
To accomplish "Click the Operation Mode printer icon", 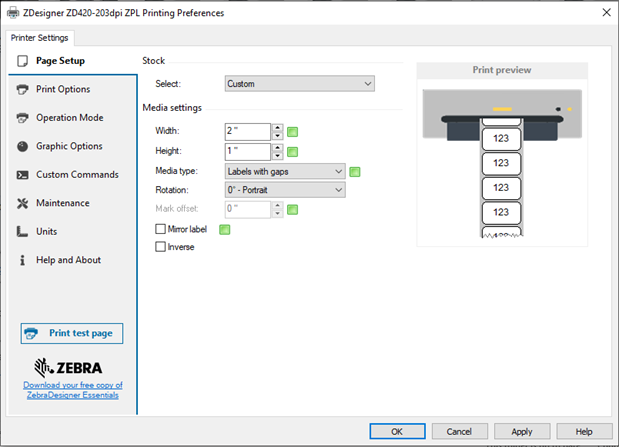I will click(x=23, y=118).
